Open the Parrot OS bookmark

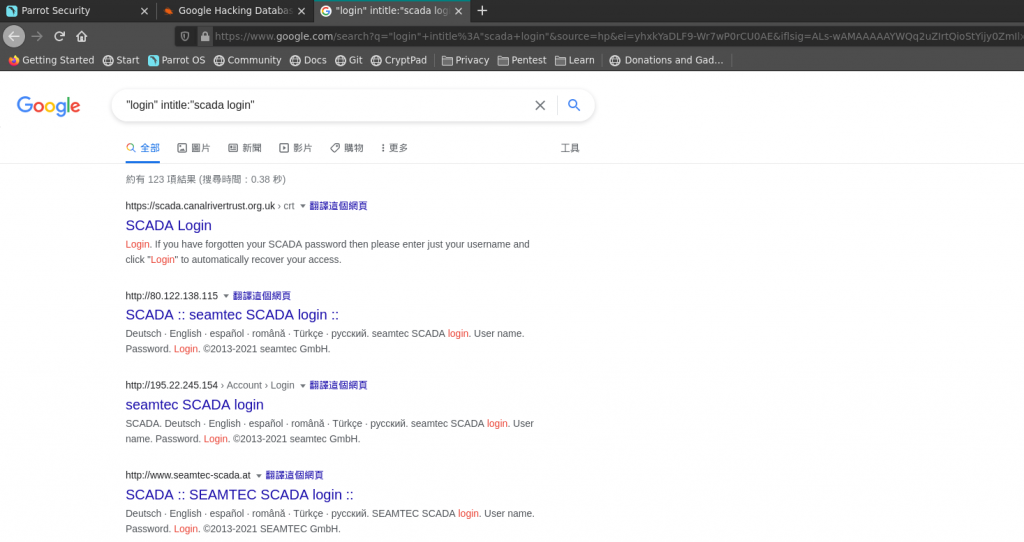tap(176, 60)
